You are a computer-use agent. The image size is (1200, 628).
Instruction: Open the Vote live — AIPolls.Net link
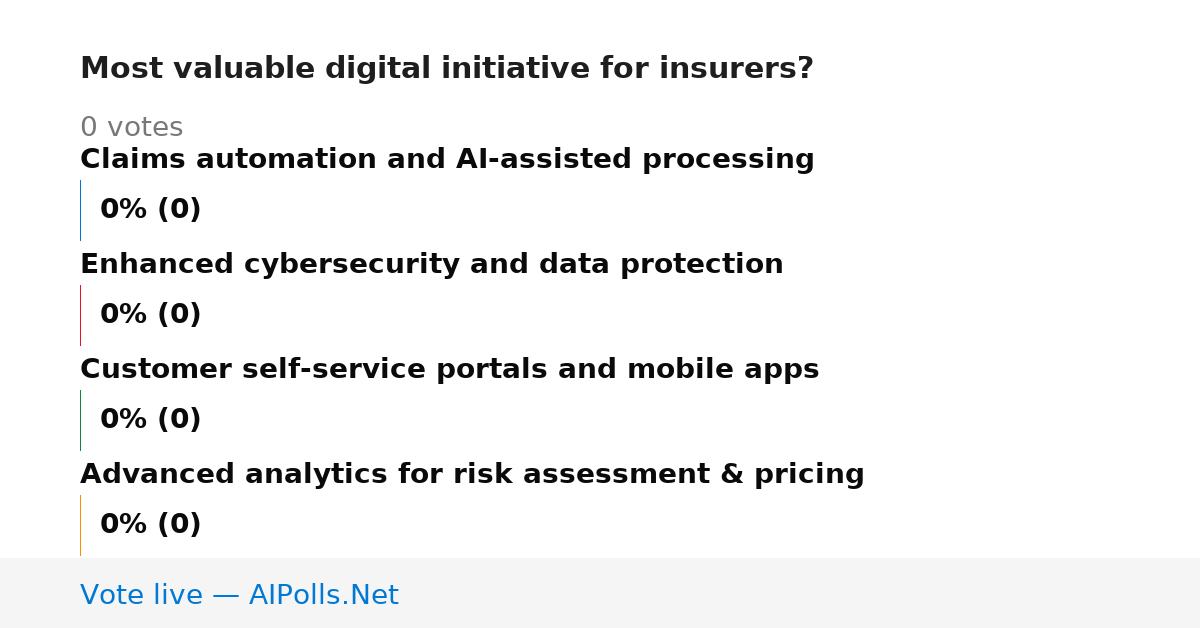(239, 596)
